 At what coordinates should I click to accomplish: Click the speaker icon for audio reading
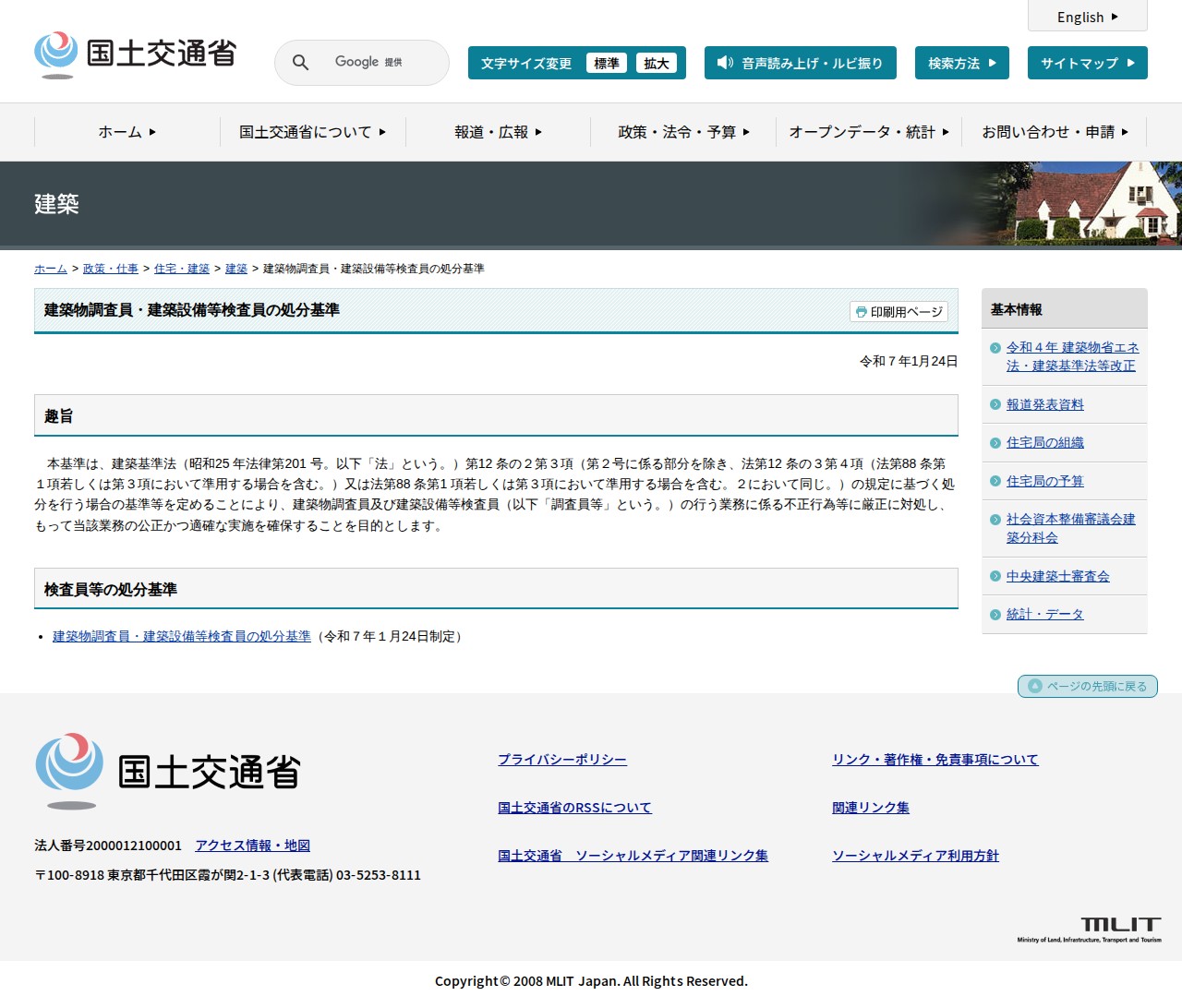725,63
